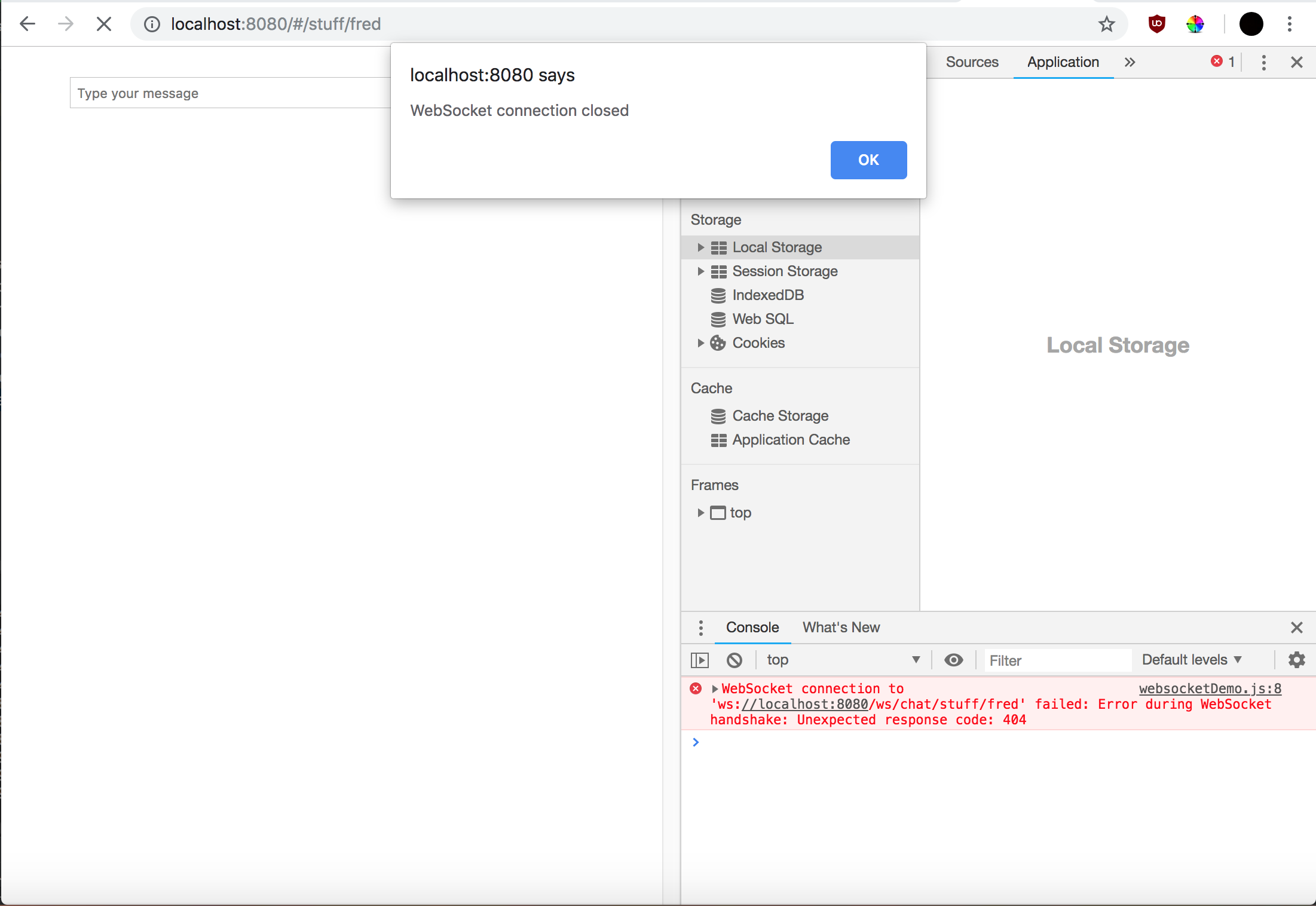Viewport: 1316px width, 906px height.
Task: Open the What's New tab
Action: tap(841, 627)
